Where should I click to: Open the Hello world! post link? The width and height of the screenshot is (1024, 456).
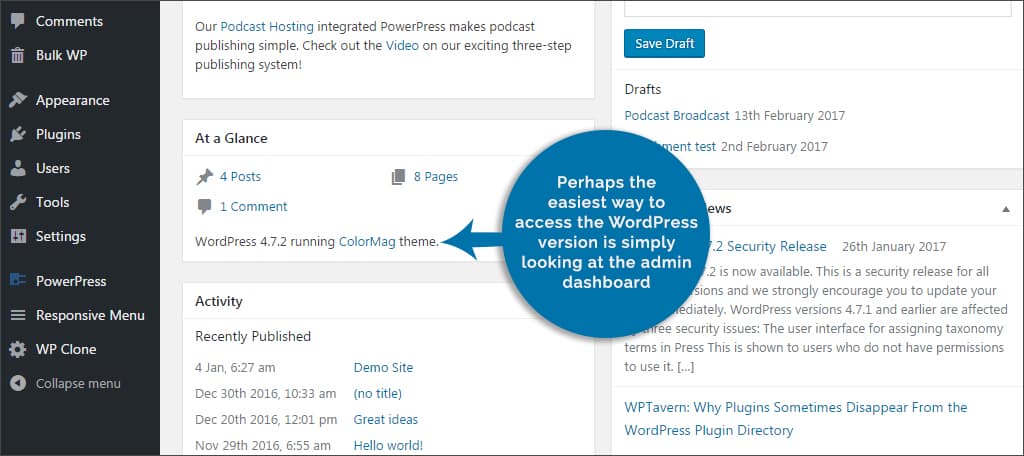click(x=389, y=446)
